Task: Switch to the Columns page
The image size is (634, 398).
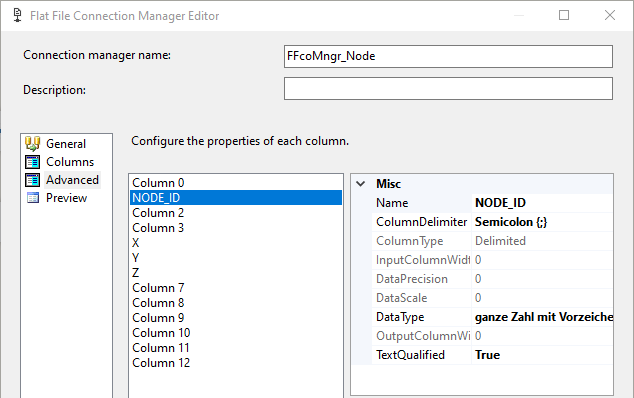Action: point(70,162)
